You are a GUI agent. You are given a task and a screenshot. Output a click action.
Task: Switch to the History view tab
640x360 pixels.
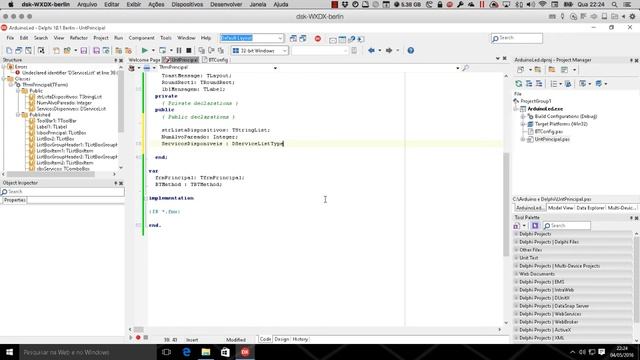click(x=300, y=339)
